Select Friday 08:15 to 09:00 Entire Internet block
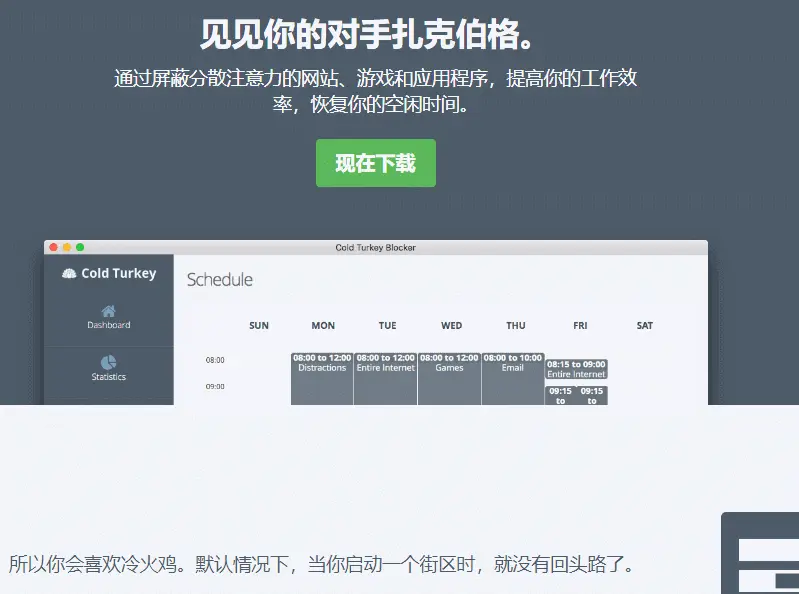Viewport: 799px width, 594px height. point(576,369)
